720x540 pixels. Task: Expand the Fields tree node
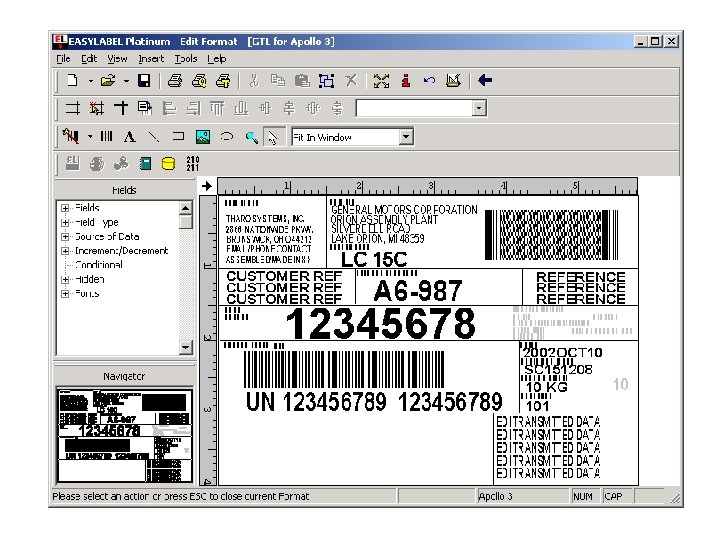(65, 208)
